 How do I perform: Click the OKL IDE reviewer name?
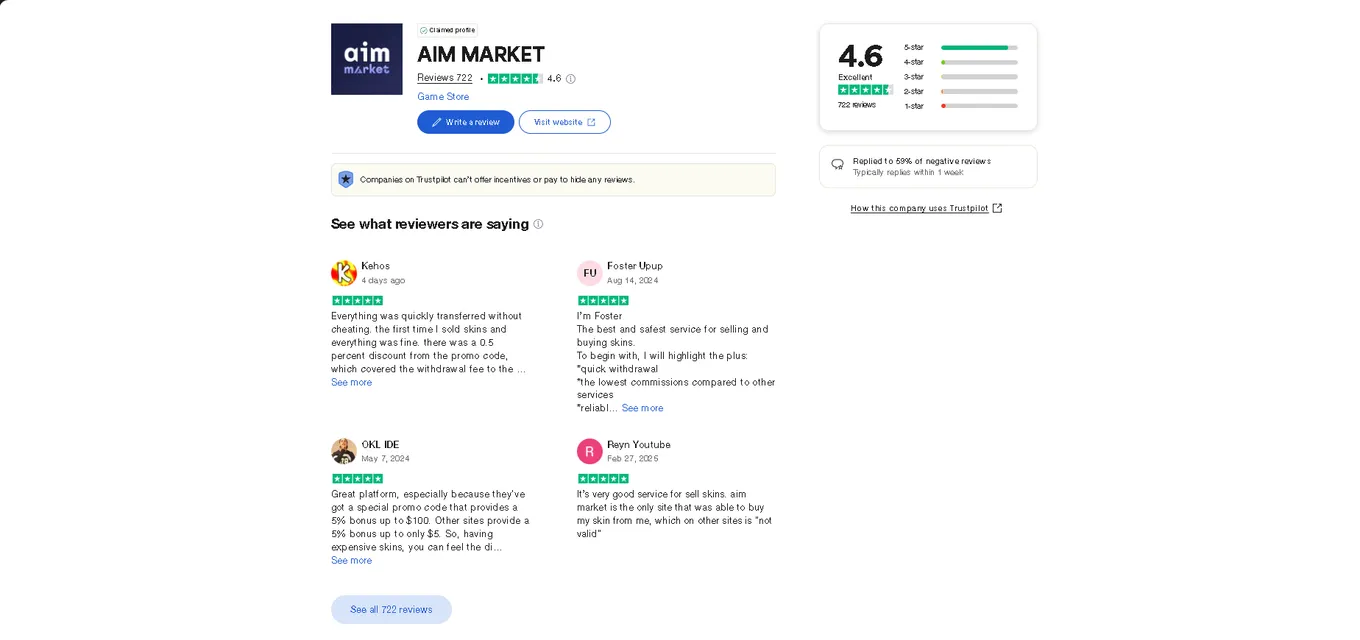pos(380,444)
